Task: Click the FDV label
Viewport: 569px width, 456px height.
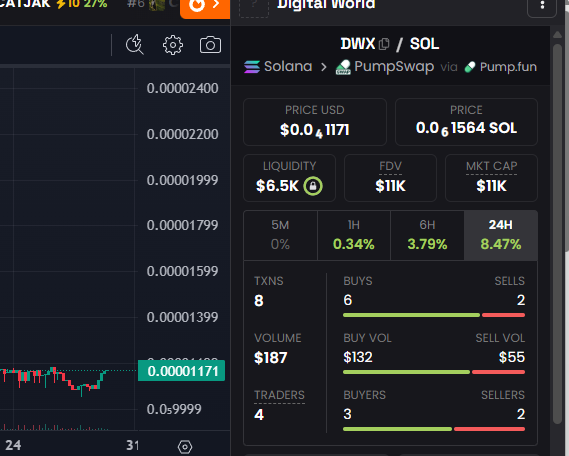Action: 390,166
